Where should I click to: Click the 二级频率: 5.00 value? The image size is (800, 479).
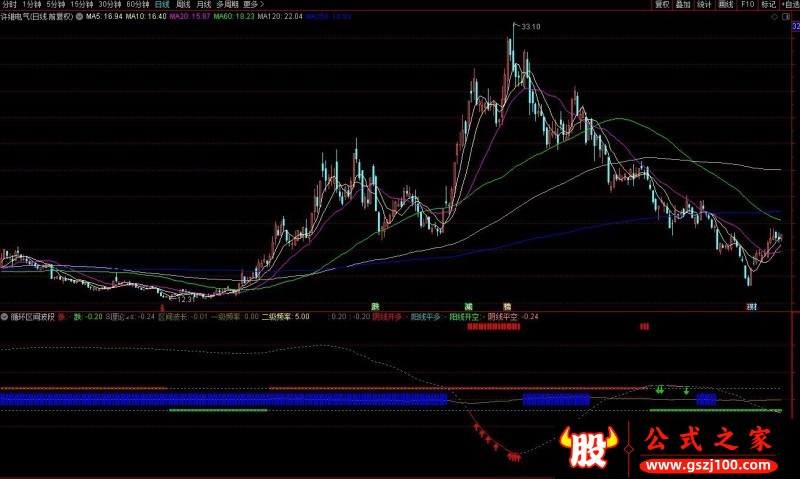[286, 317]
